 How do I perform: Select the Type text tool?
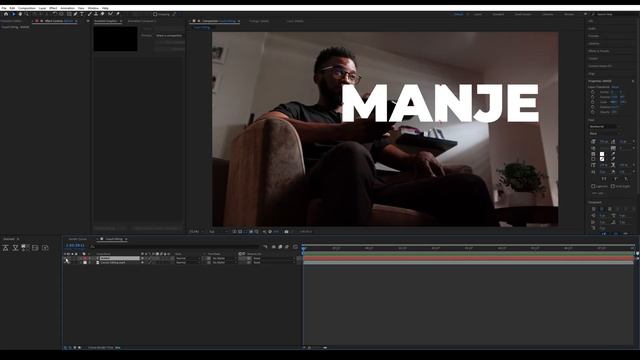tap(82, 14)
